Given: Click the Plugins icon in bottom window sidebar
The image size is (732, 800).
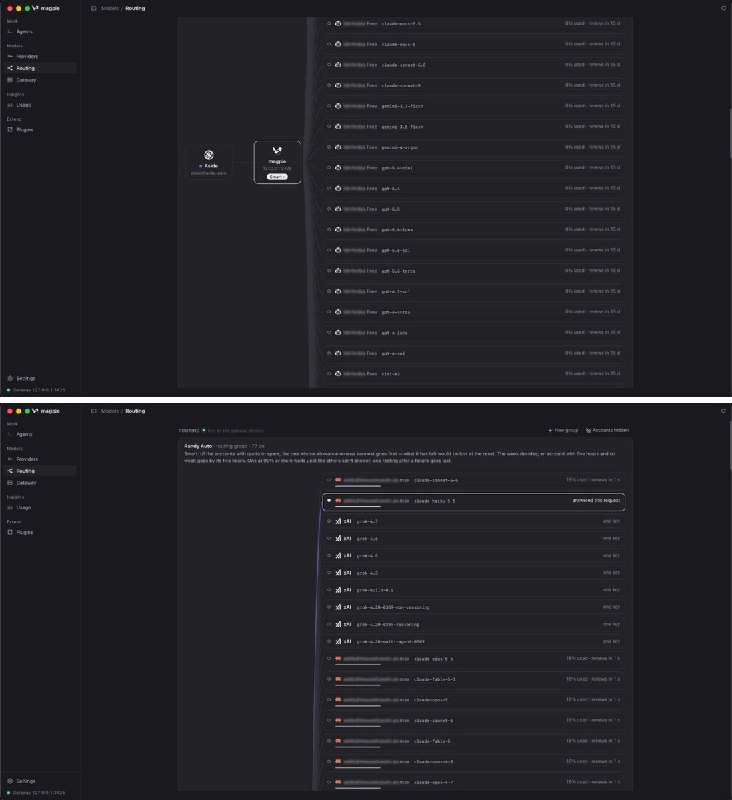Looking at the screenshot, I should click(x=10, y=532).
